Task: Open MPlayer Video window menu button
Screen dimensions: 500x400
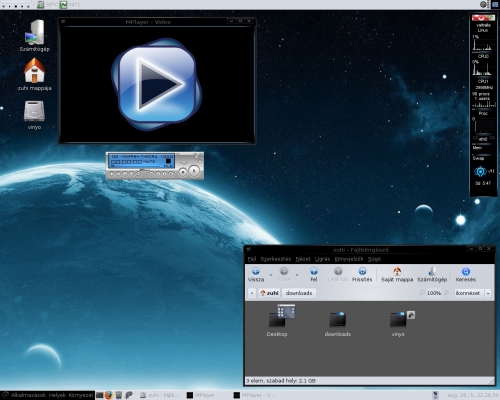Action: (x=63, y=21)
